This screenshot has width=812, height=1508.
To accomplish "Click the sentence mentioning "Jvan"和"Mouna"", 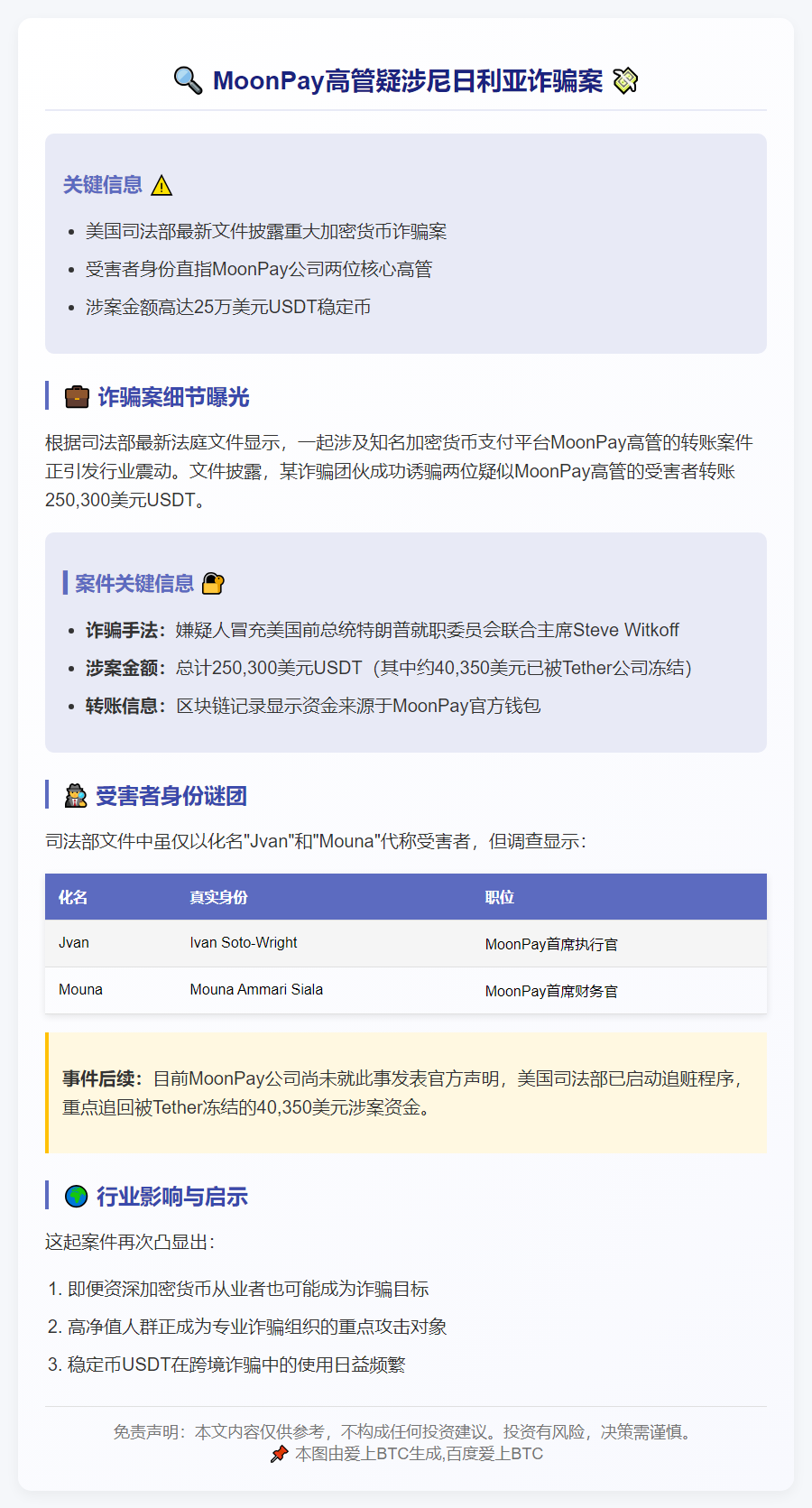I will click(x=316, y=841).
